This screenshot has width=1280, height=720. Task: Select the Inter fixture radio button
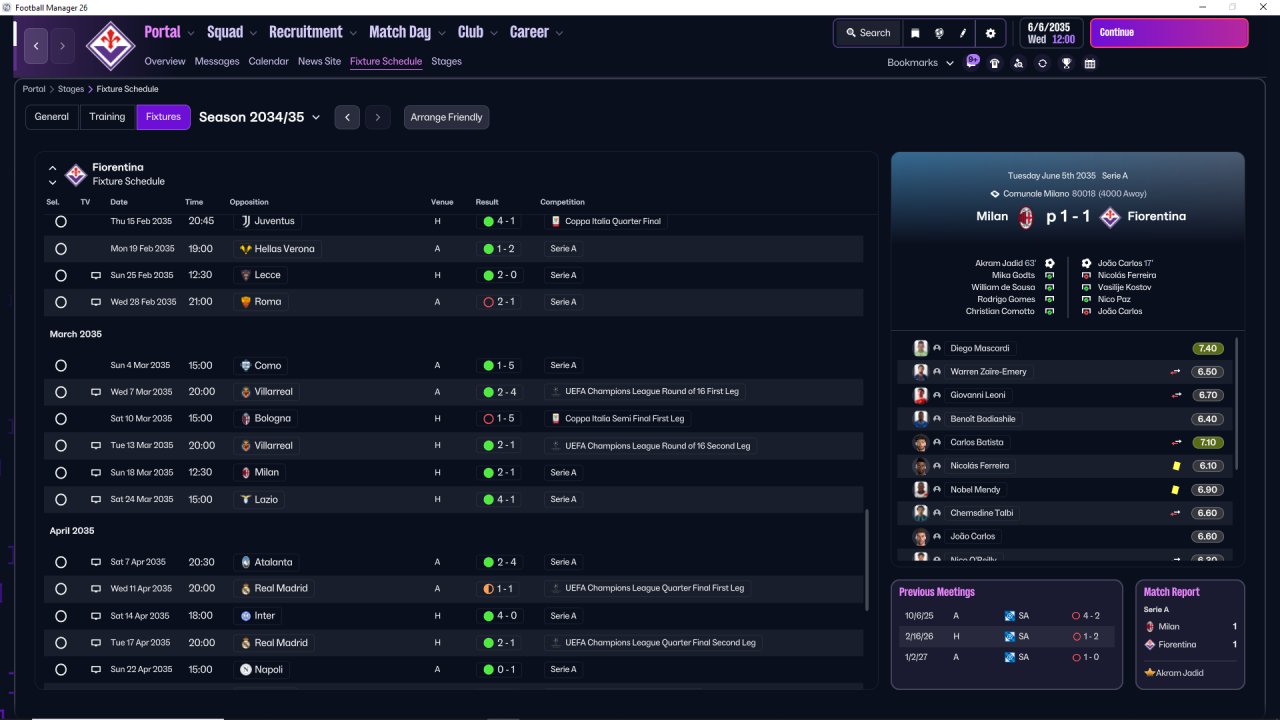[61, 616]
